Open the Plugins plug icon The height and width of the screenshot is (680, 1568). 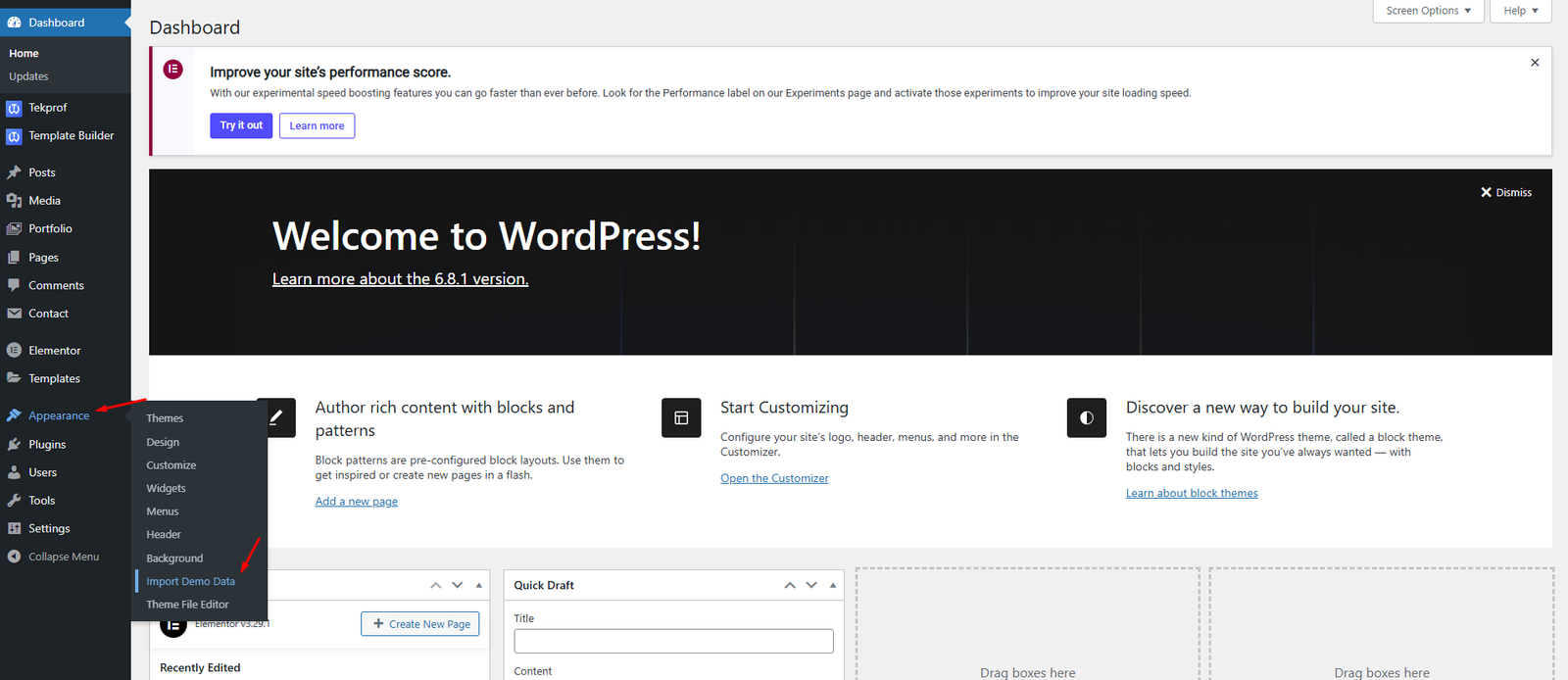pyautogui.click(x=14, y=445)
